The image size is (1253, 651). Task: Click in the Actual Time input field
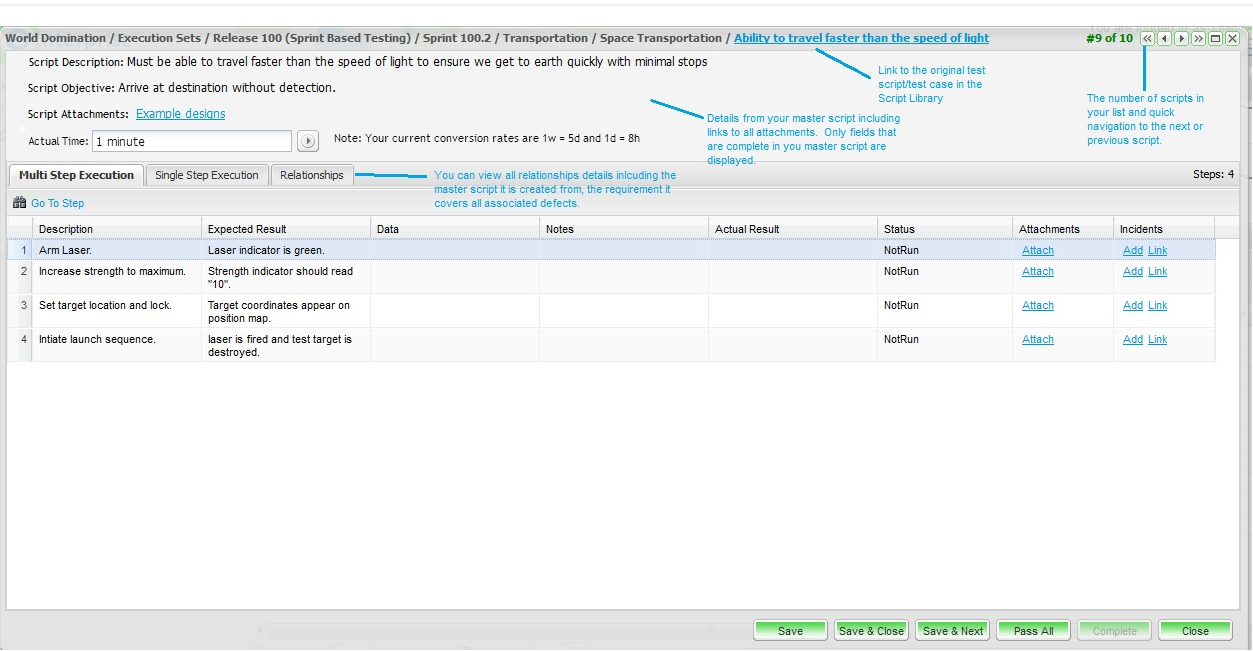pos(191,142)
